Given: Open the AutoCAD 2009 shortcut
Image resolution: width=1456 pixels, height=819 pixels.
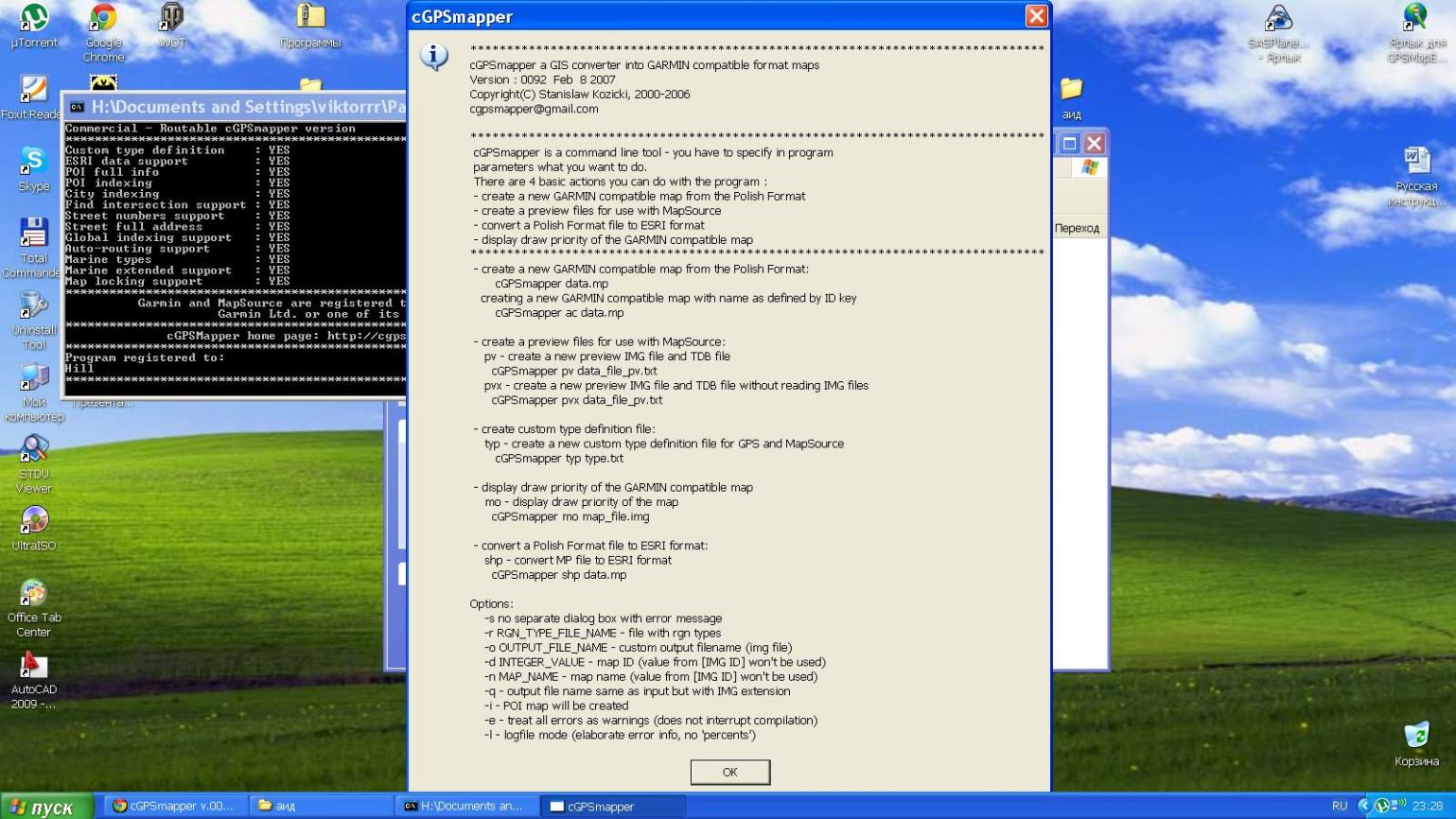Looking at the screenshot, I should click(x=34, y=665).
